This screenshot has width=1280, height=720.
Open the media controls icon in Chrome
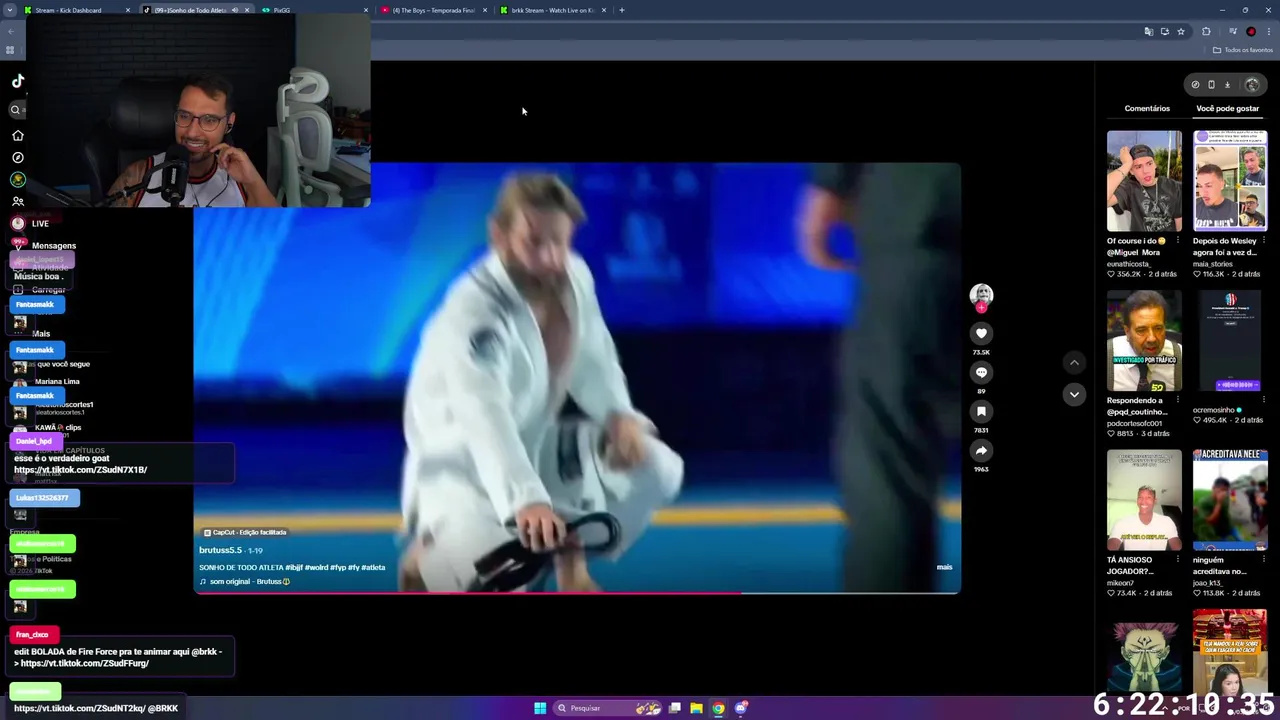point(1232,32)
